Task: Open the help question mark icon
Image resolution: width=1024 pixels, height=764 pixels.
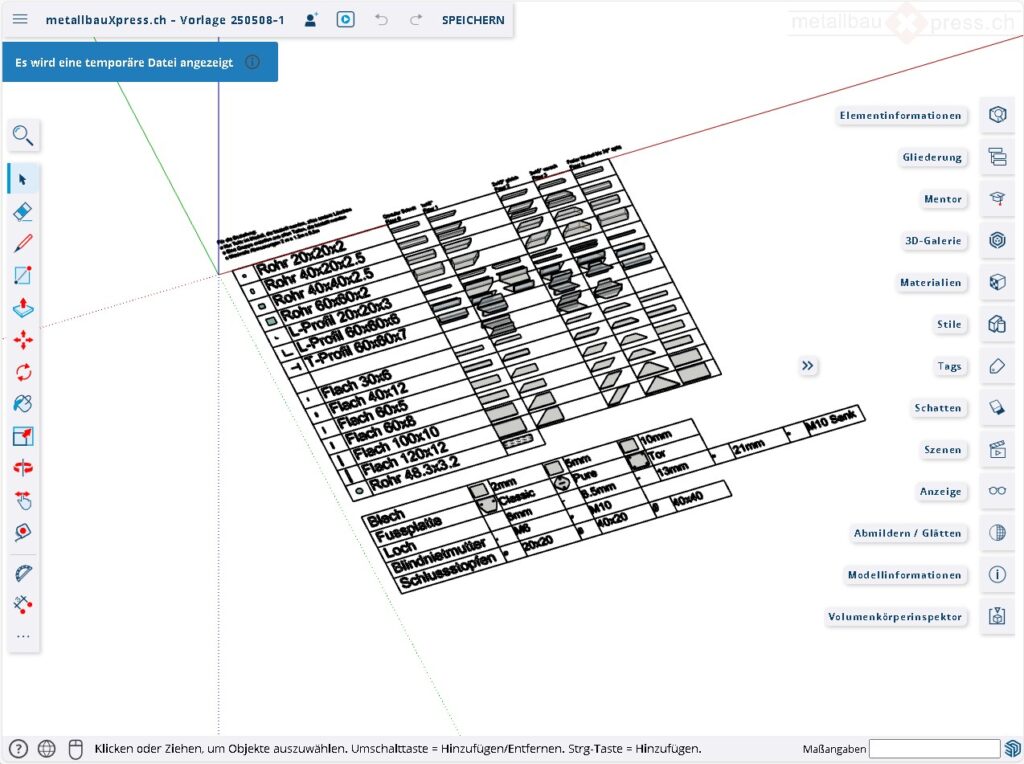Action: 18,748
